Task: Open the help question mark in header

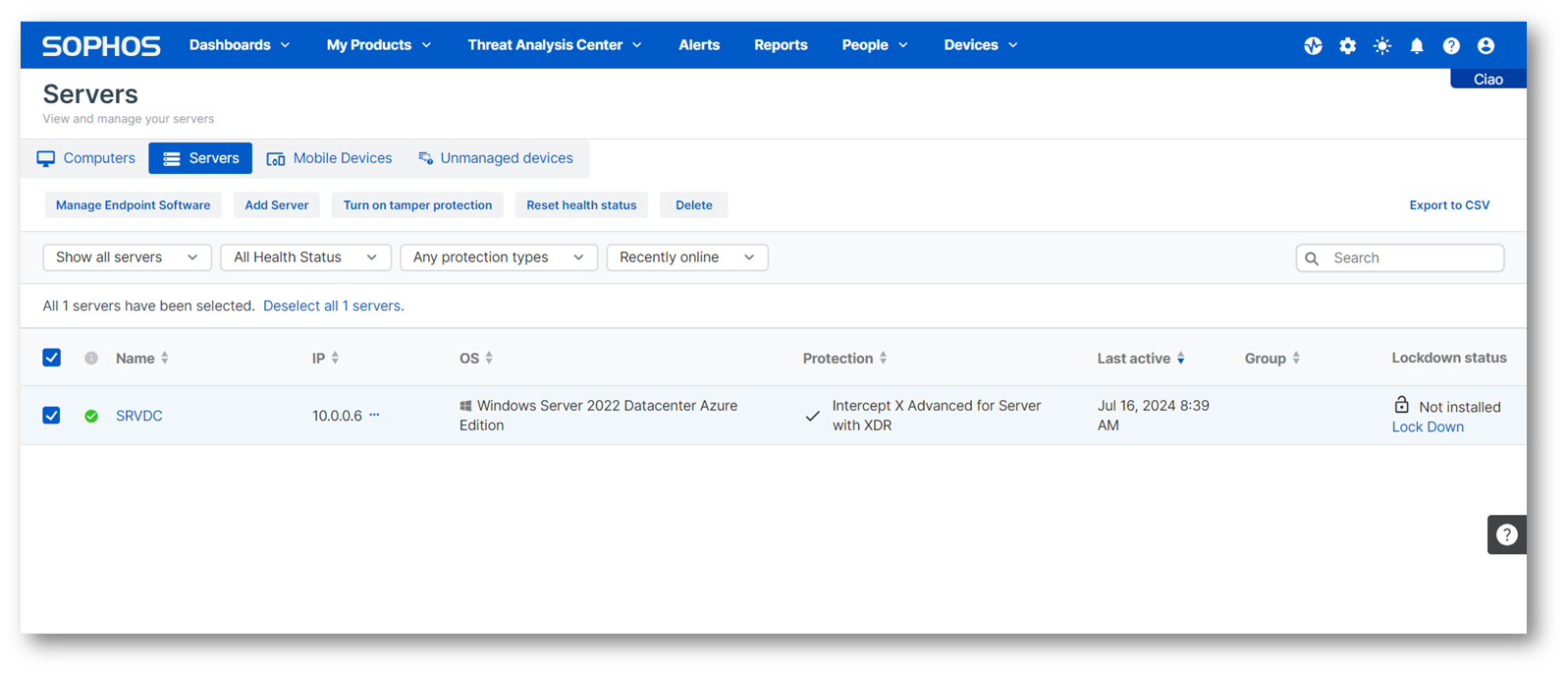Action: (x=1451, y=46)
